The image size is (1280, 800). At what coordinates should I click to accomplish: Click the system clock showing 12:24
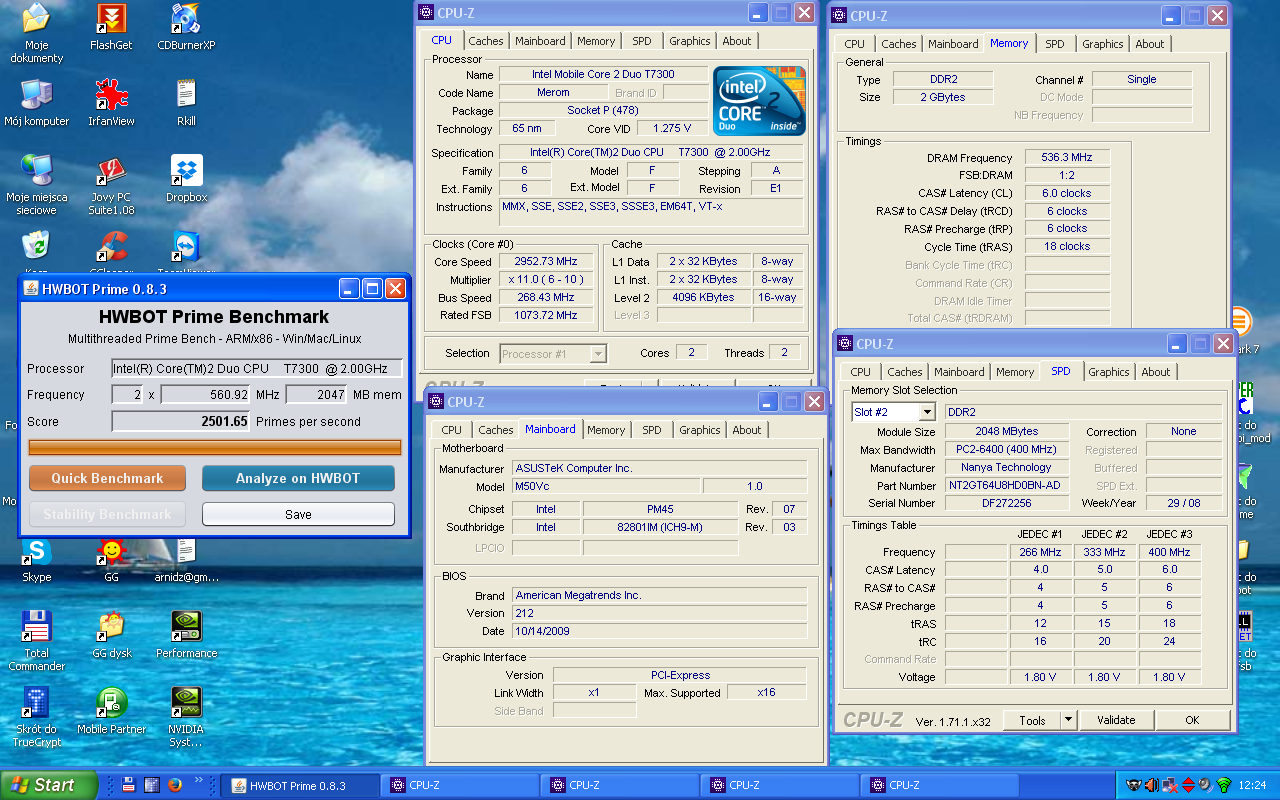tap(1253, 786)
